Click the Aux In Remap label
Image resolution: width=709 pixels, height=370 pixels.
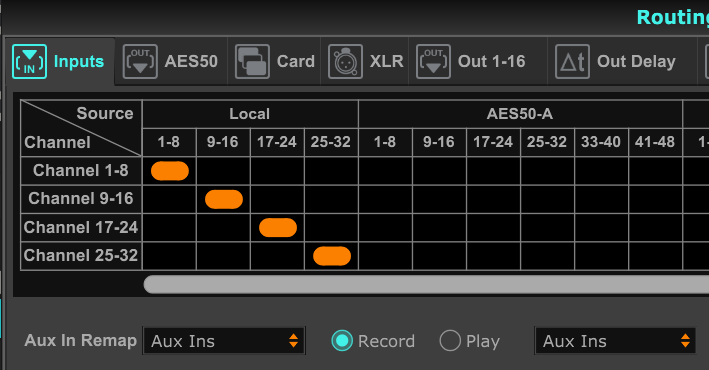[80, 340]
